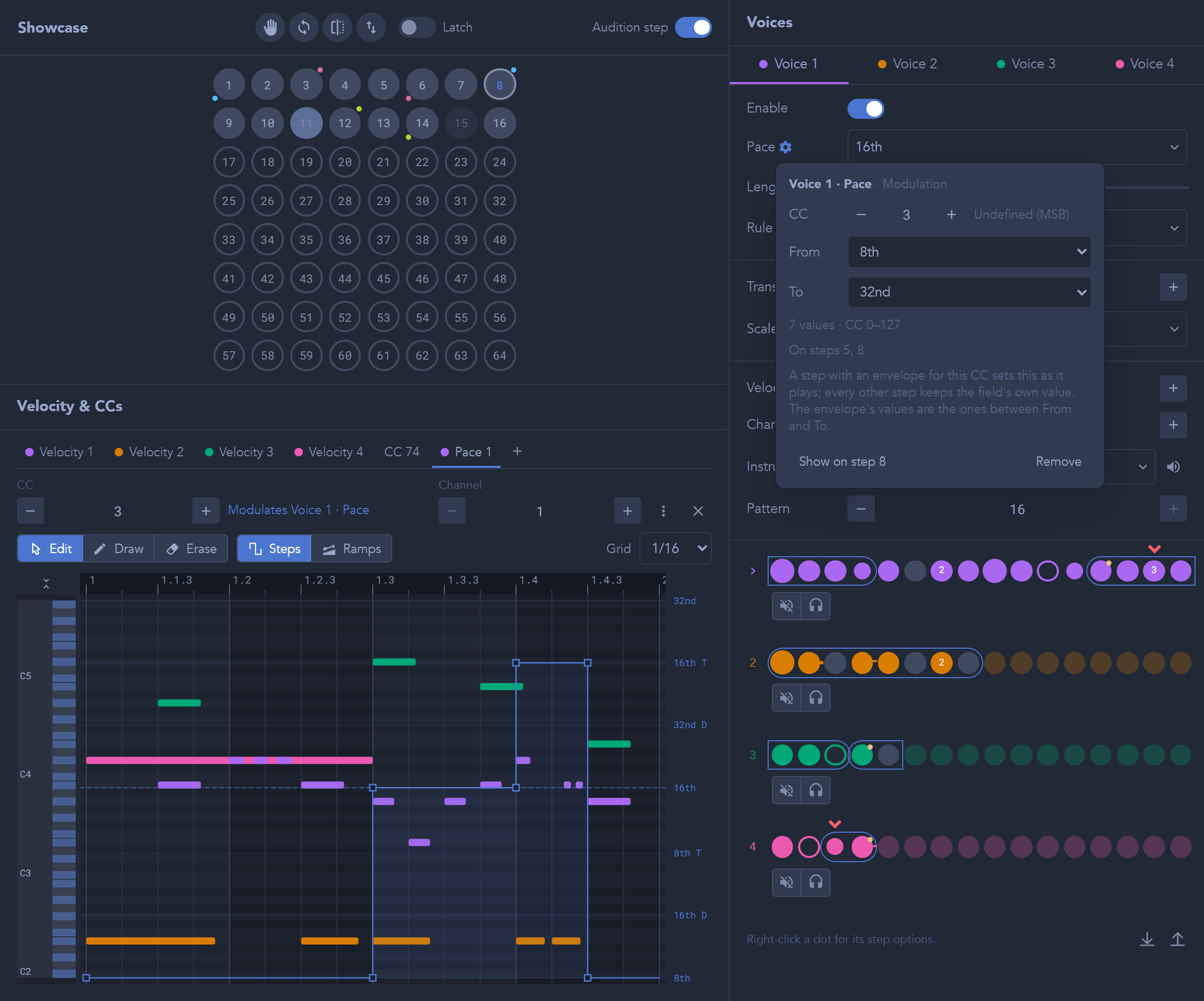Click Modulates Voice 1 · Pace link

pyautogui.click(x=298, y=509)
